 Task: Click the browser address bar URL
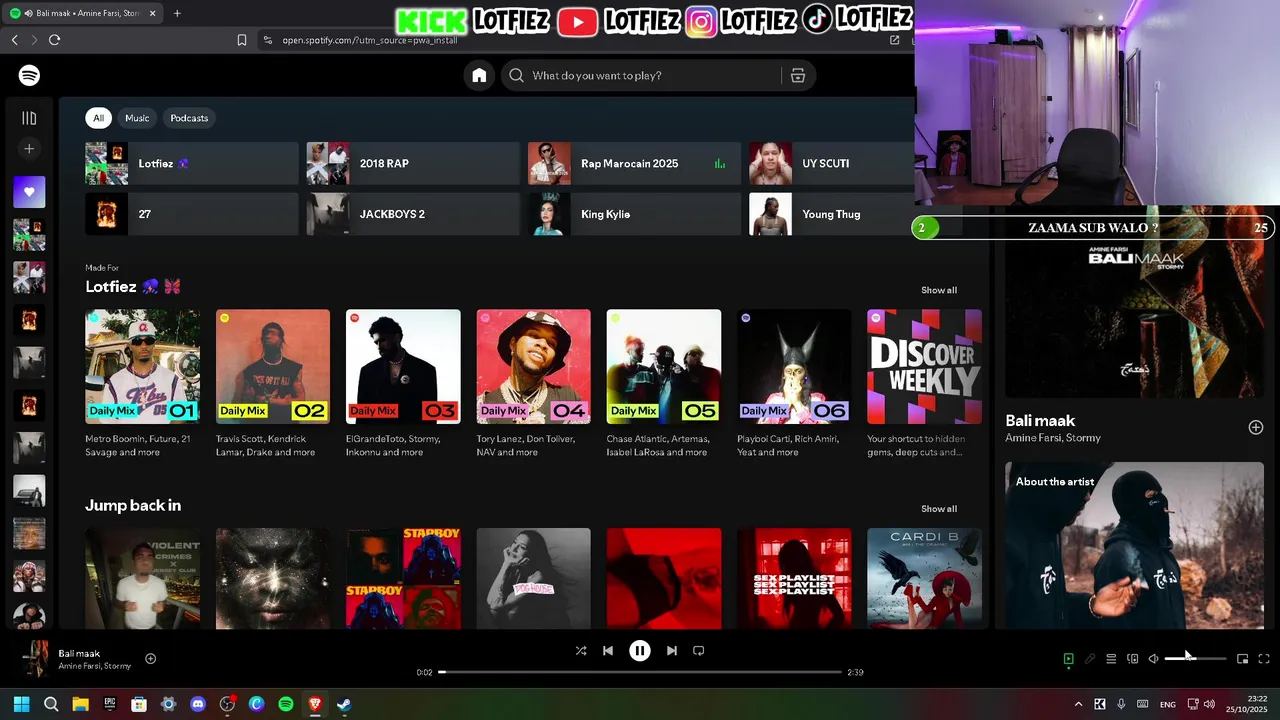370,40
